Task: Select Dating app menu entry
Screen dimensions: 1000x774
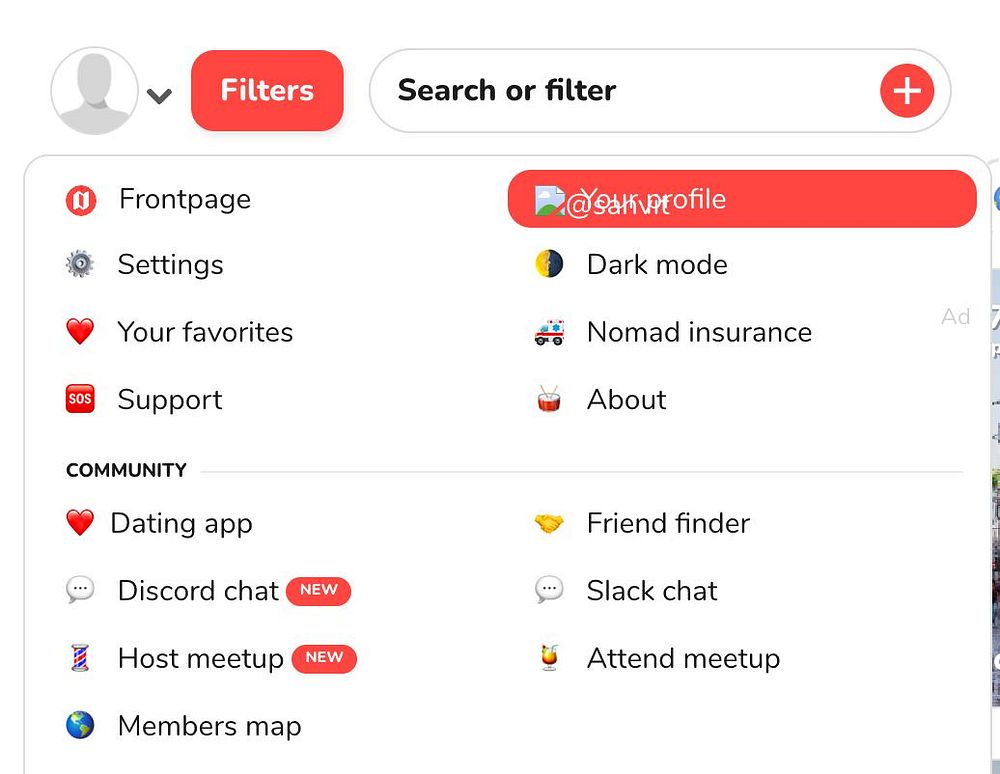Action: click(x=181, y=523)
